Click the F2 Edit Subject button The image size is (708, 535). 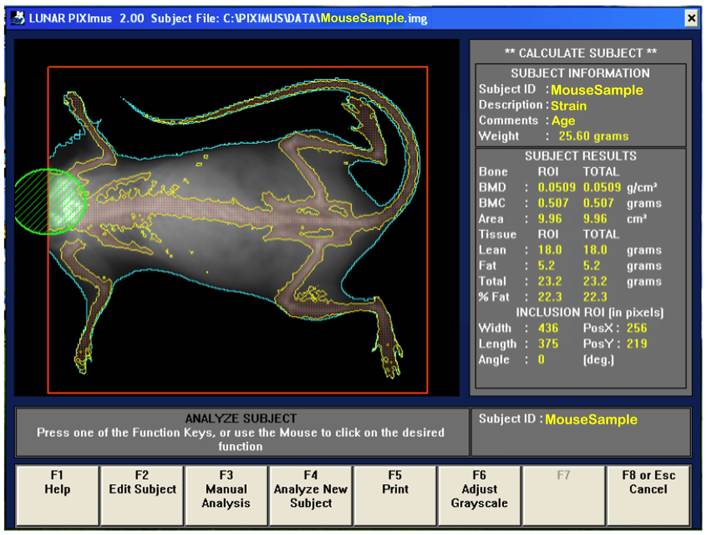click(142, 496)
